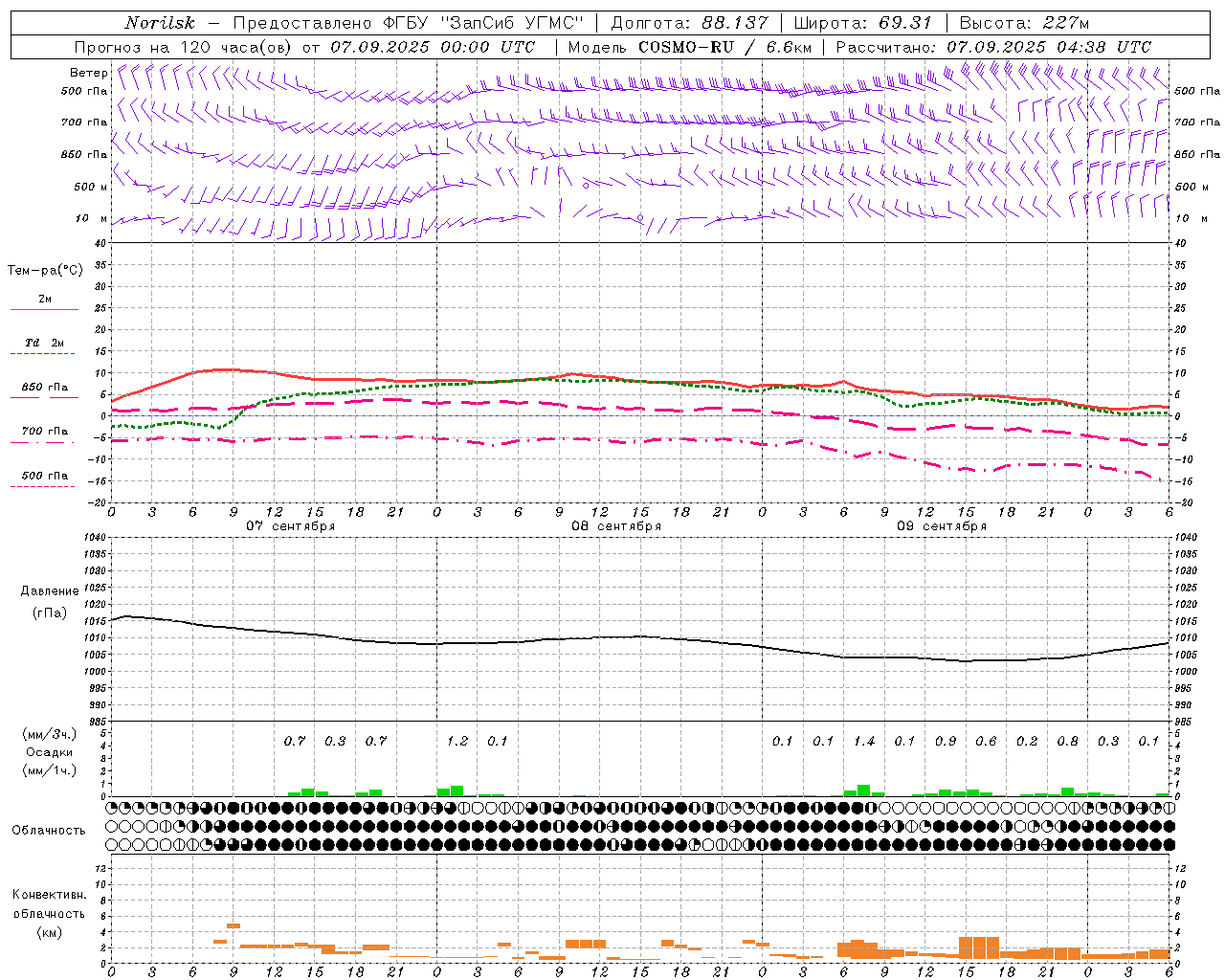
Task: Click the 'Осадки' precipitation label
Action: click(49, 752)
